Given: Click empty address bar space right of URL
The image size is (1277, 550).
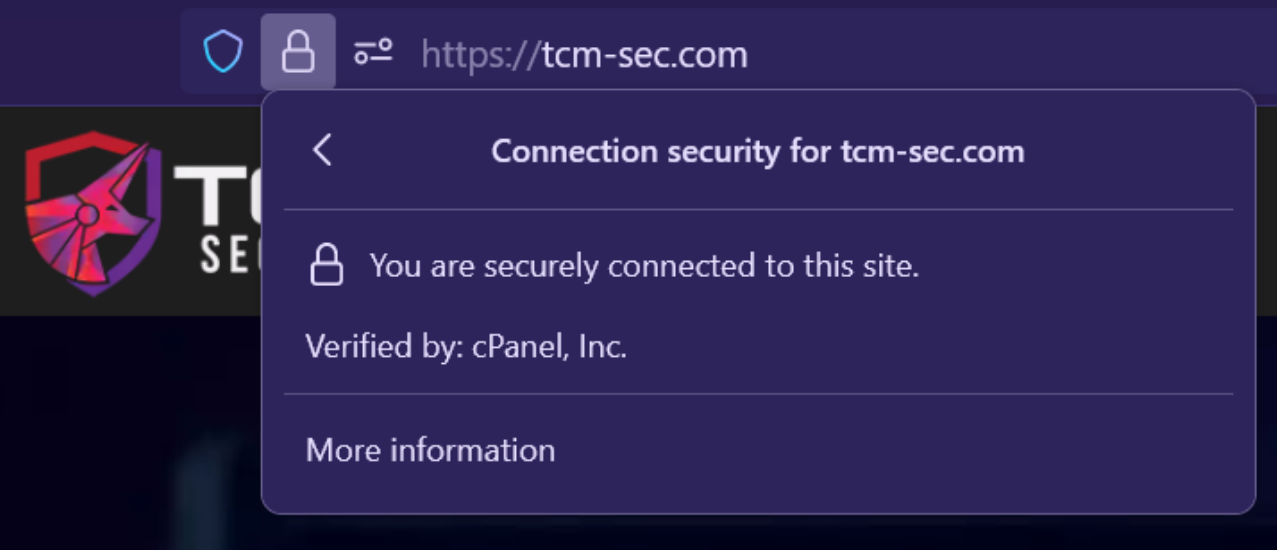Looking at the screenshot, I should point(1000,53).
